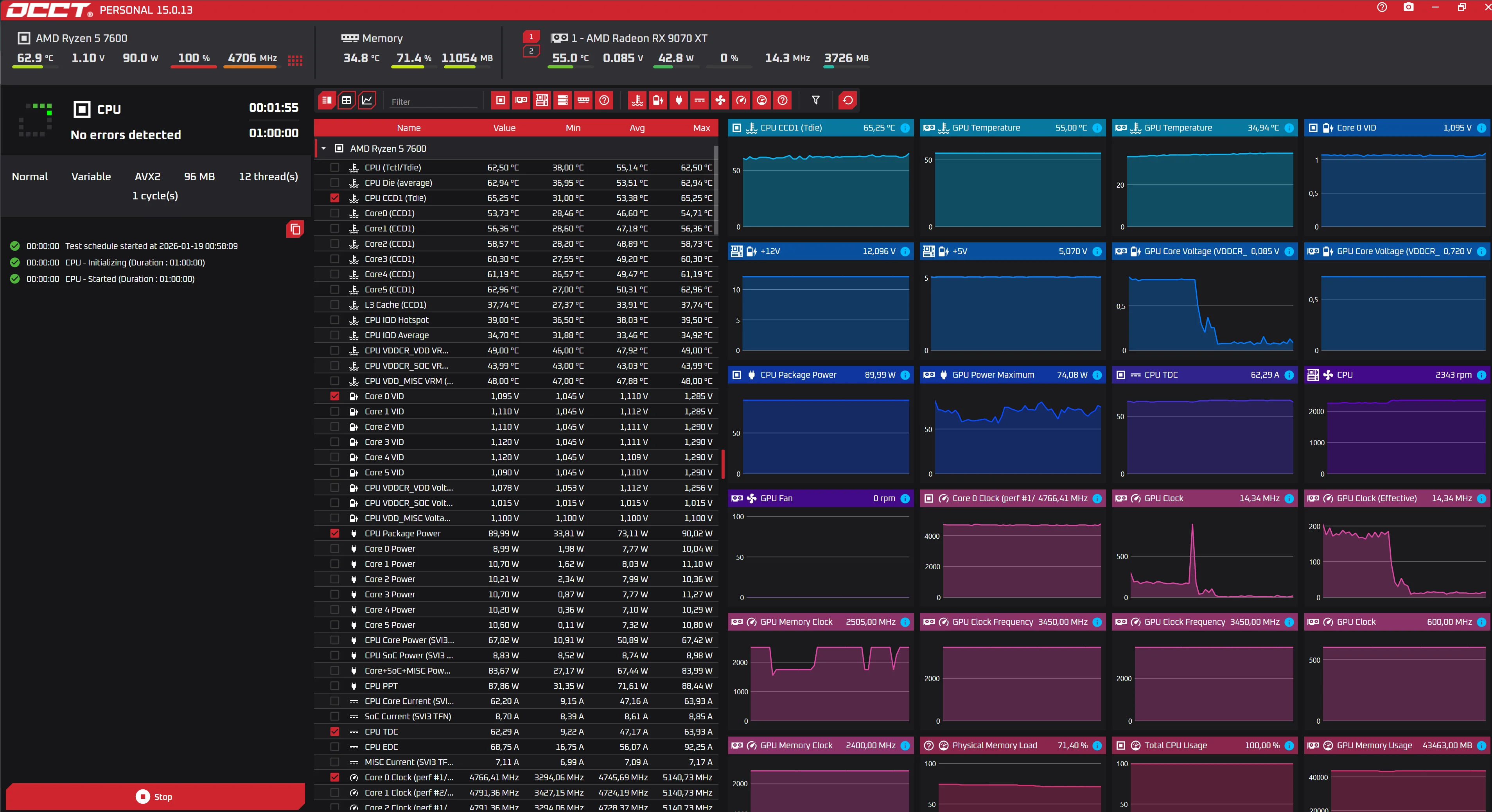Toggle the GPU device filter icon

click(521, 100)
